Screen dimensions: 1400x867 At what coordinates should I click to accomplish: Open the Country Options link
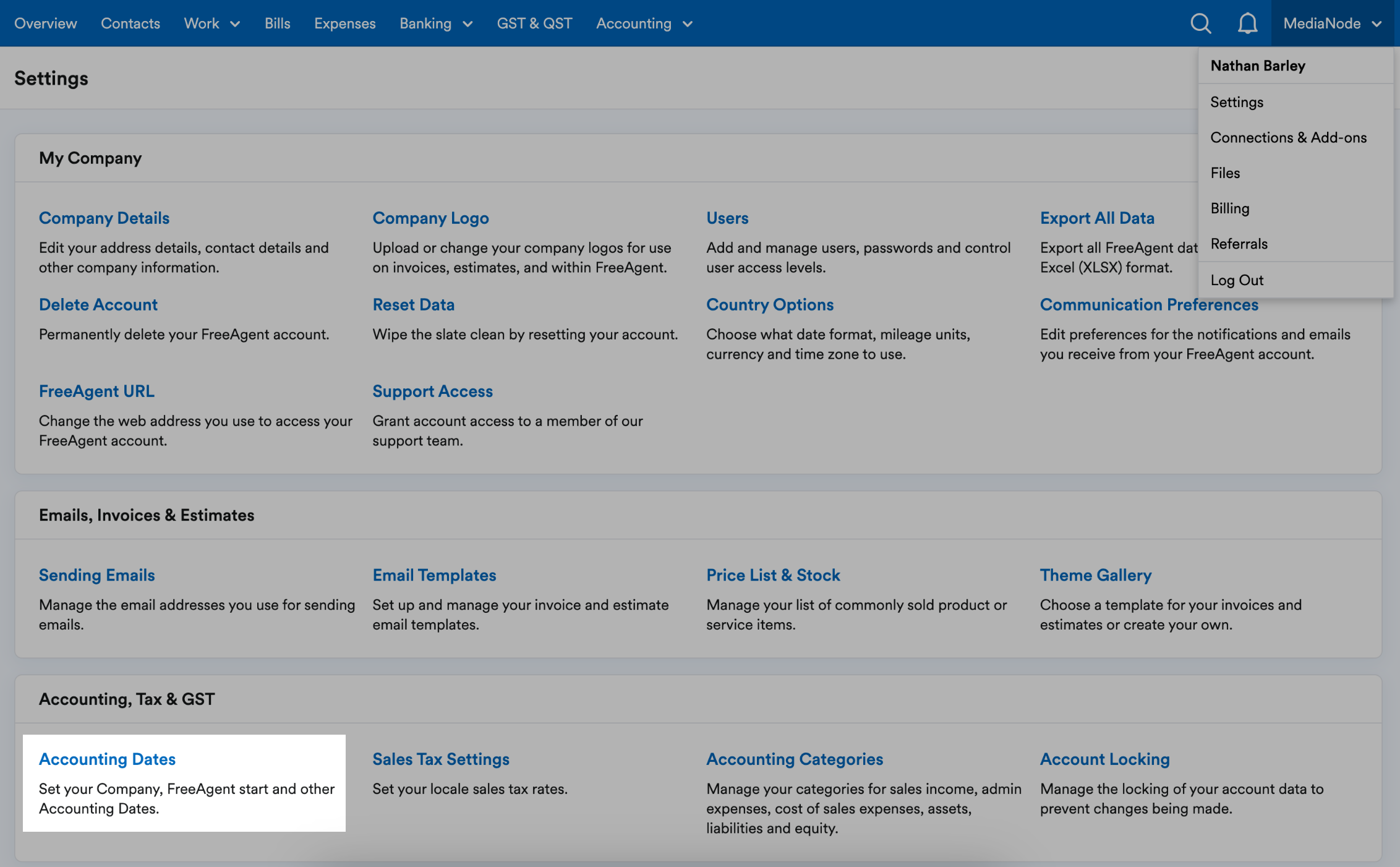[x=770, y=304]
